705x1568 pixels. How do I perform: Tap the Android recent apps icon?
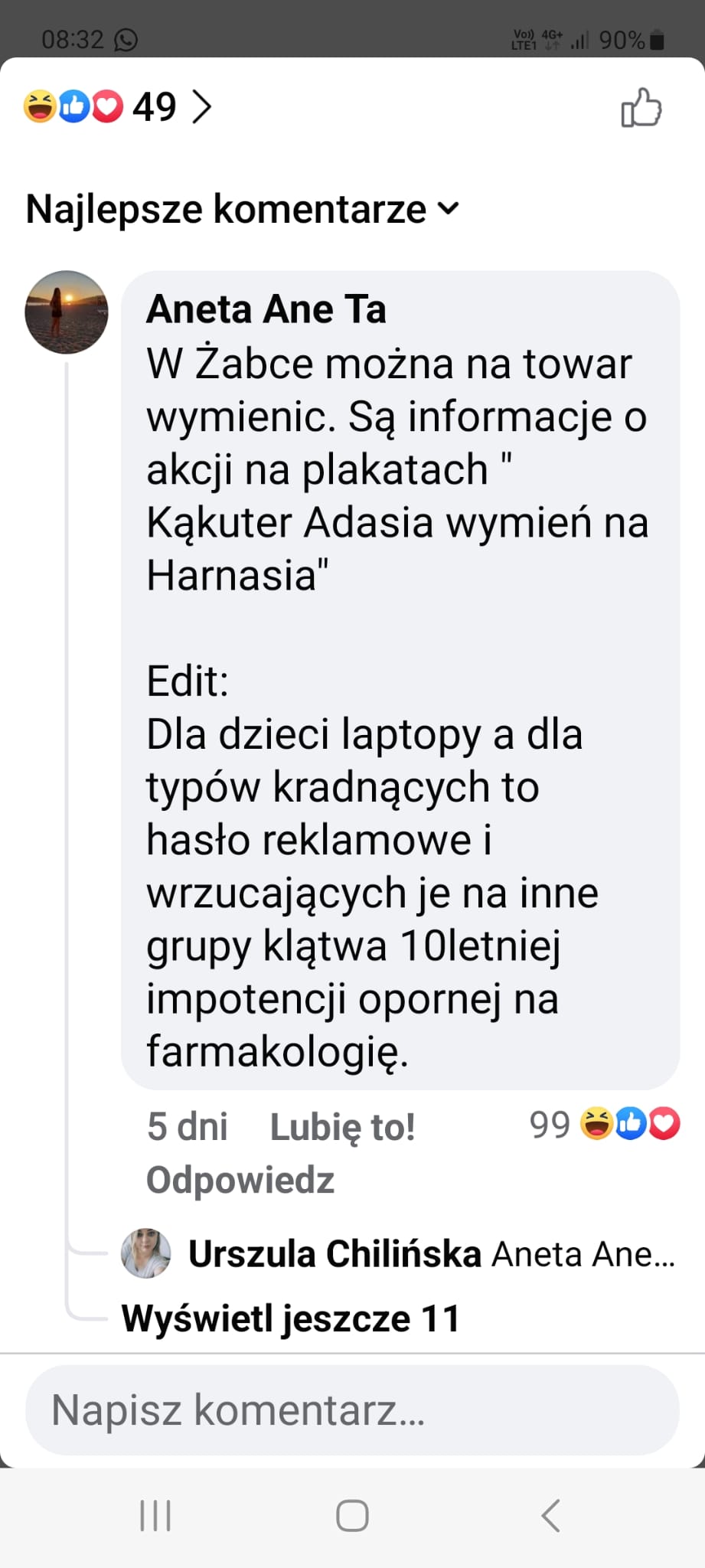click(x=155, y=1515)
